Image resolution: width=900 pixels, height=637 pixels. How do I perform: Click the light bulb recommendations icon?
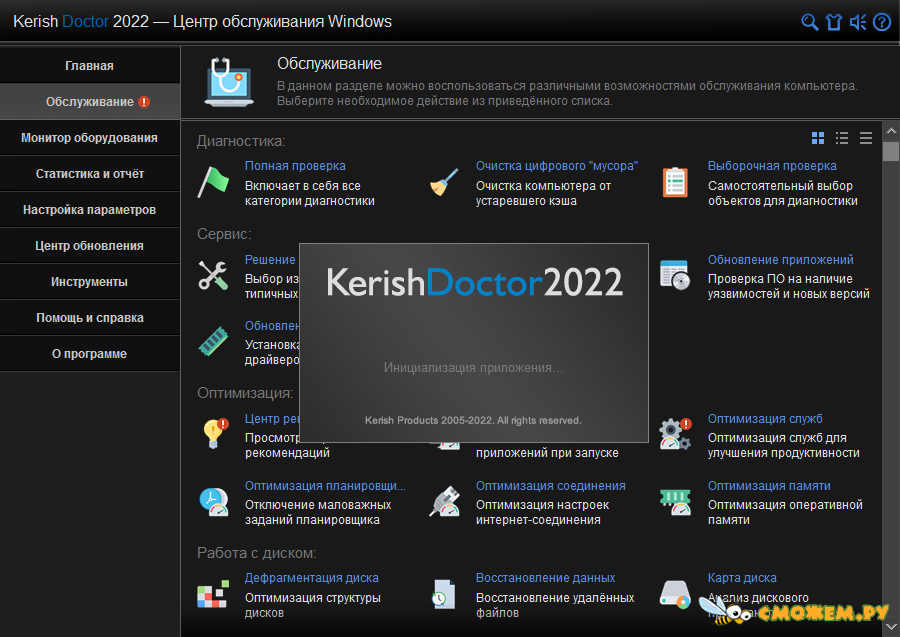tap(215, 434)
